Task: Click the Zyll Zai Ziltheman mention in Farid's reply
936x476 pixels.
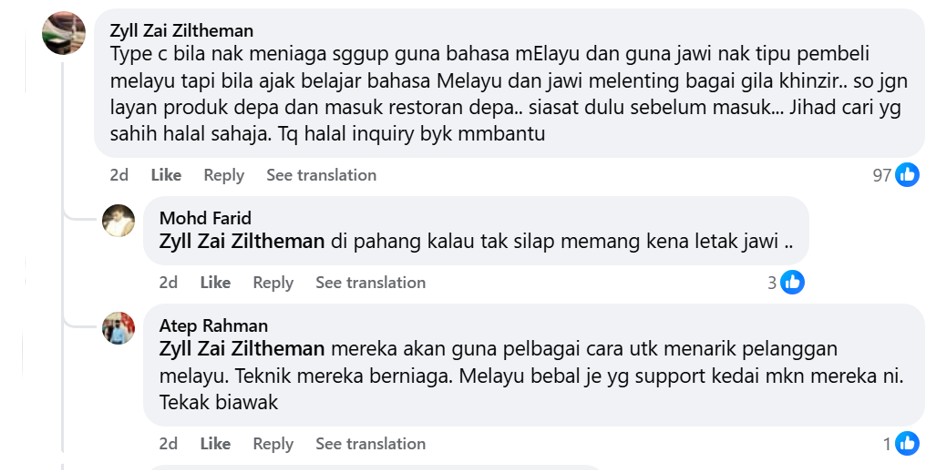Action: point(242,241)
